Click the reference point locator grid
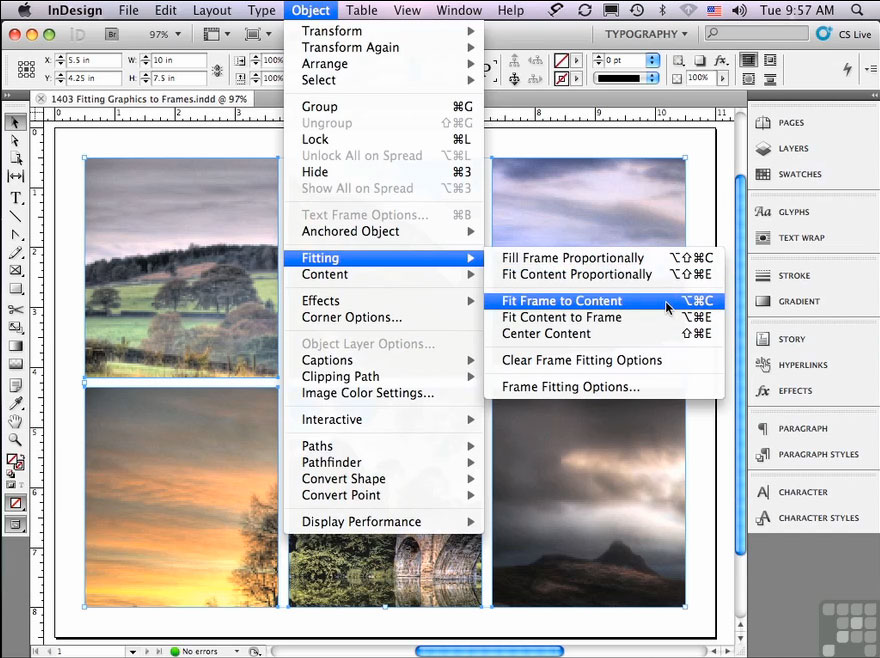 pos(26,69)
